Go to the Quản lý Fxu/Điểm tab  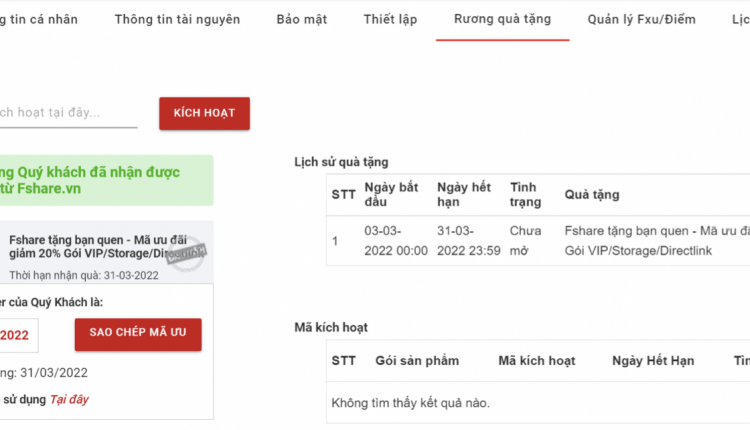pos(641,19)
